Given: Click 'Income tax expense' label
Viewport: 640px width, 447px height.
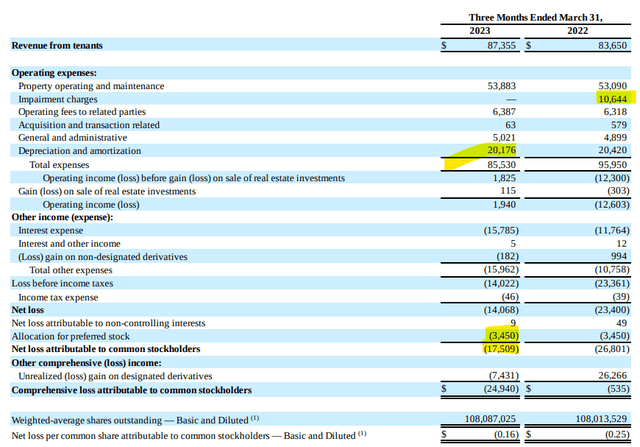Looking at the screenshot, I should (58, 297).
